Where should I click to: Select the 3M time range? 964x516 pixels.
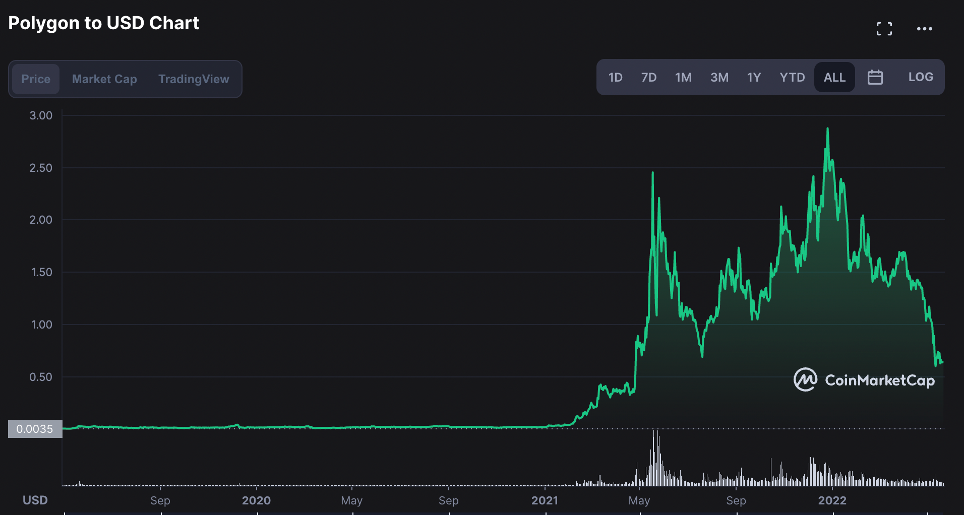pyautogui.click(x=719, y=77)
